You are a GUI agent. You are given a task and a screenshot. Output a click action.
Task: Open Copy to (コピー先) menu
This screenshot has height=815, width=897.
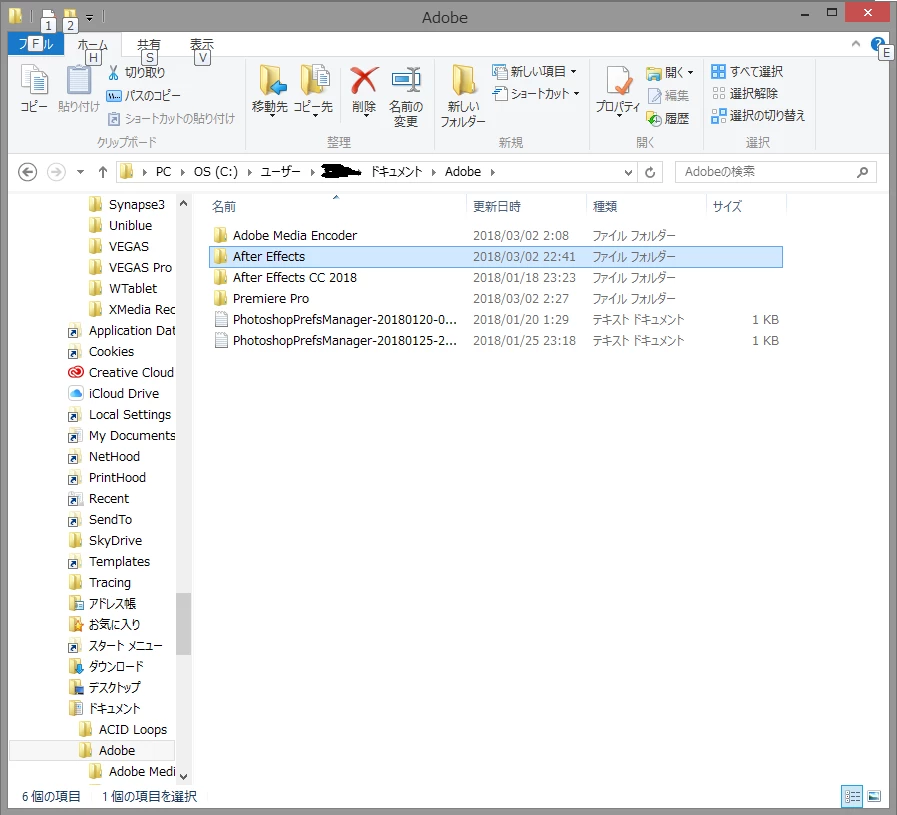click(x=313, y=90)
